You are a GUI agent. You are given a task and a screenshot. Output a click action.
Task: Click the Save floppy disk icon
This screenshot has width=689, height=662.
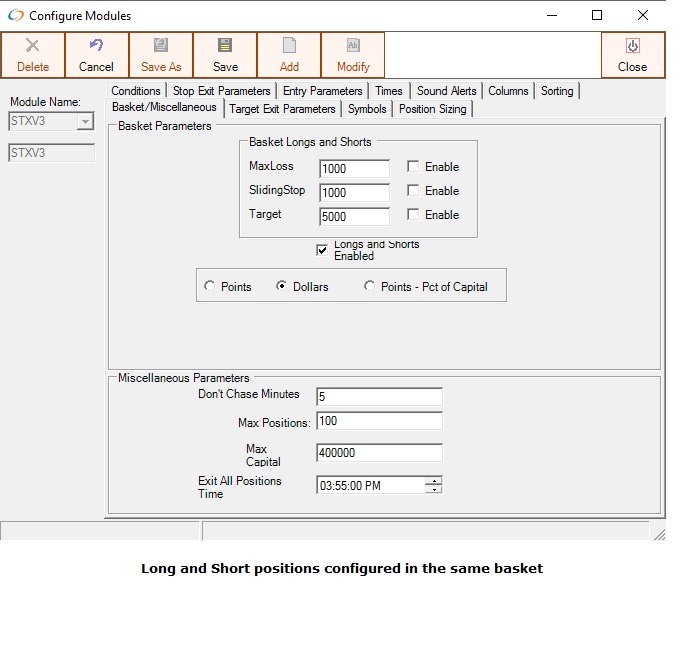coord(225,46)
